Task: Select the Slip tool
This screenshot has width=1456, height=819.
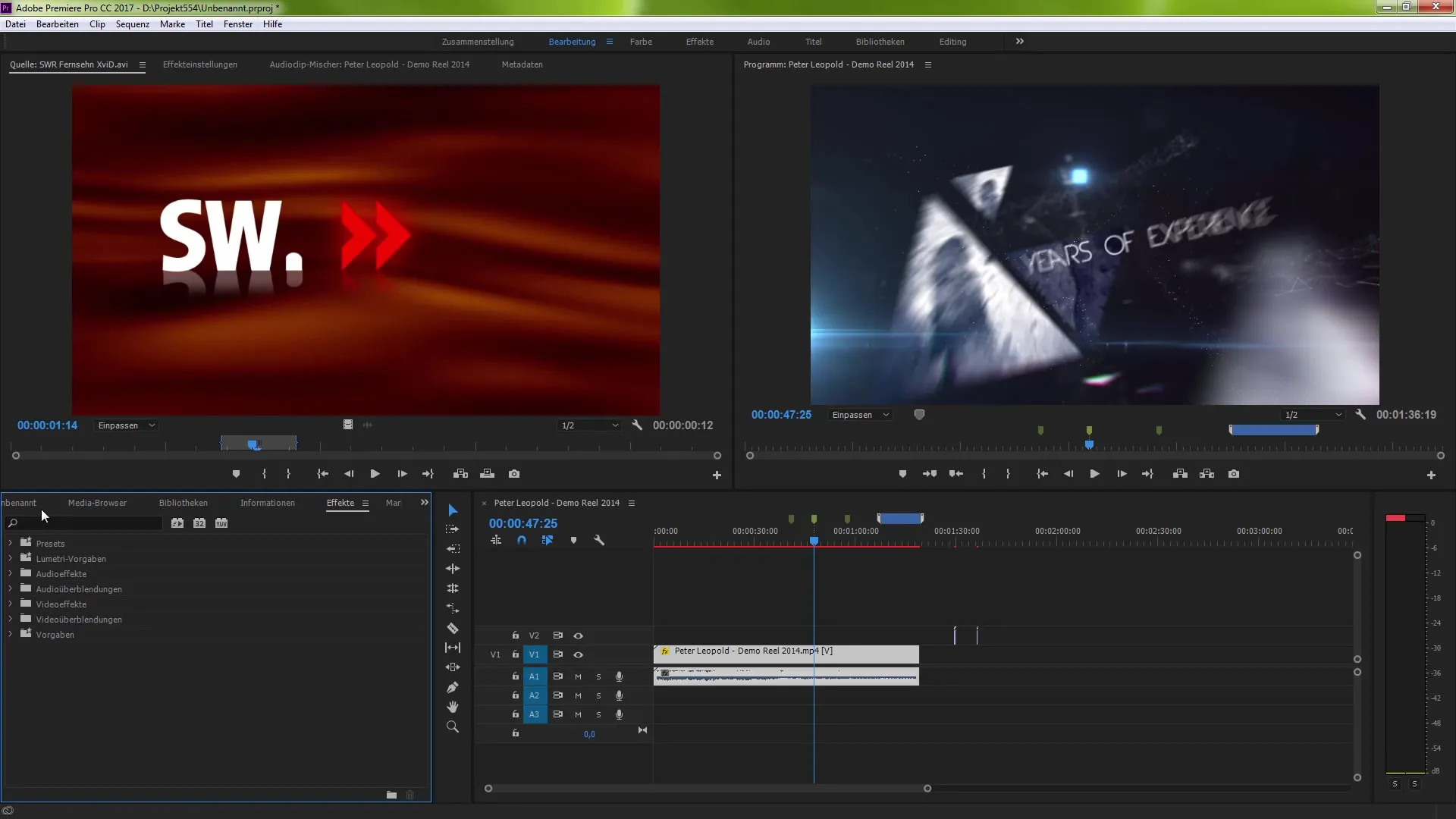Action: [453, 648]
